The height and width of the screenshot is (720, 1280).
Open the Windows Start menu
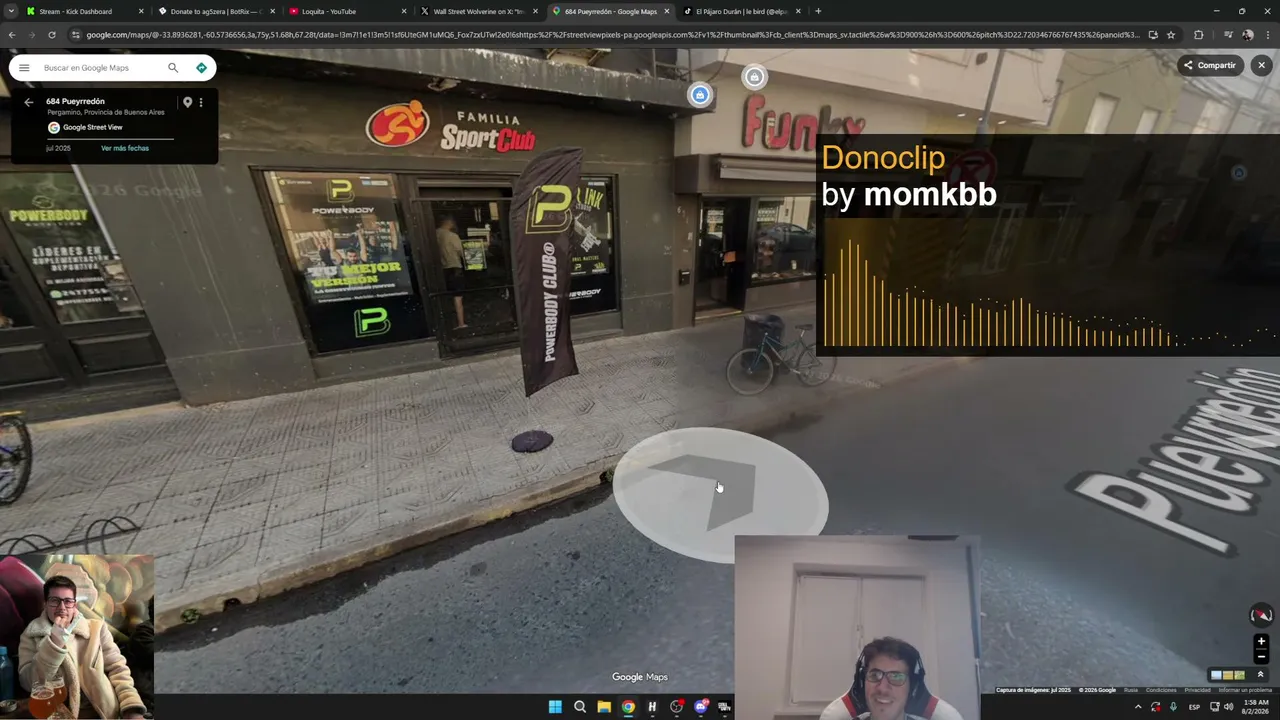tap(555, 707)
